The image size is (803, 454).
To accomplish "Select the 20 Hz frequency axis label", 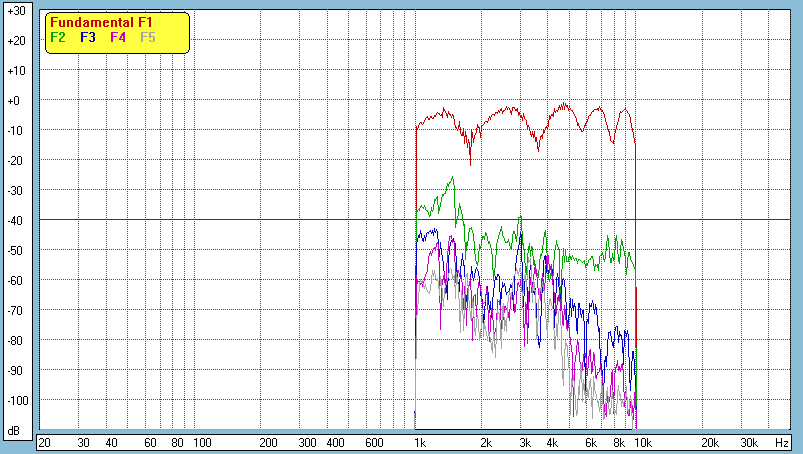I will coord(44,442).
